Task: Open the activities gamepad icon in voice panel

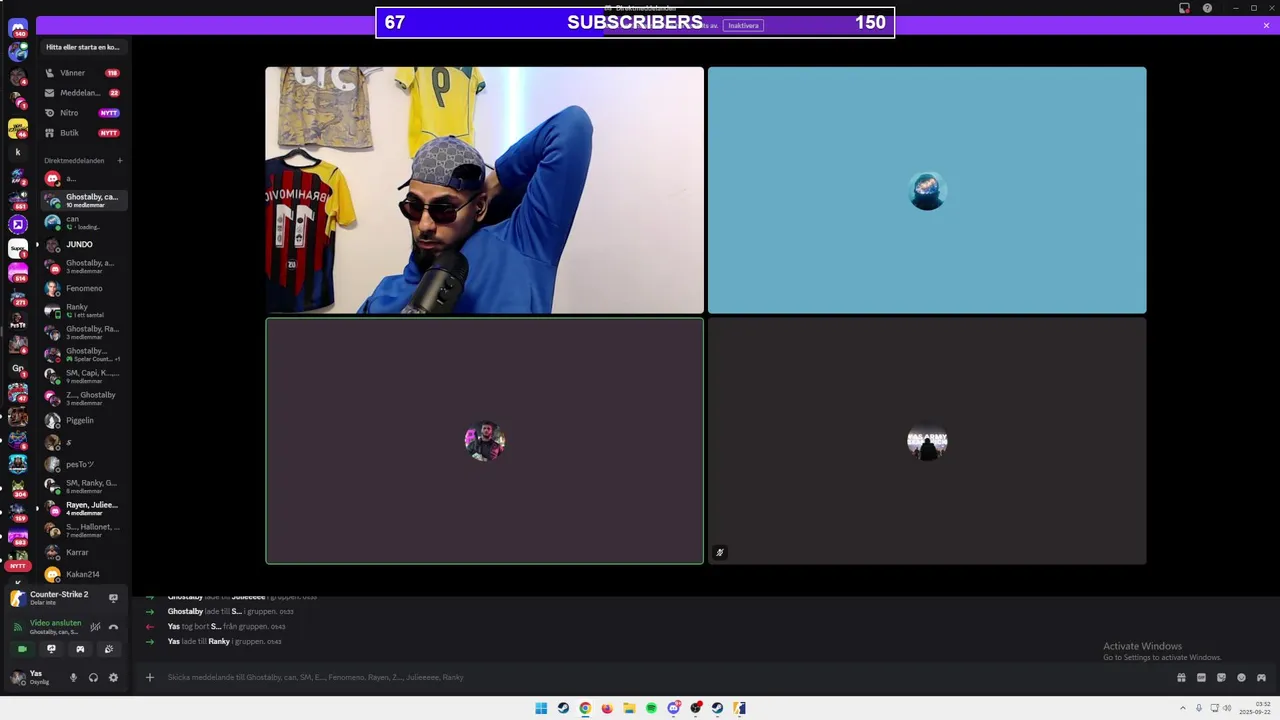Action: [80, 649]
